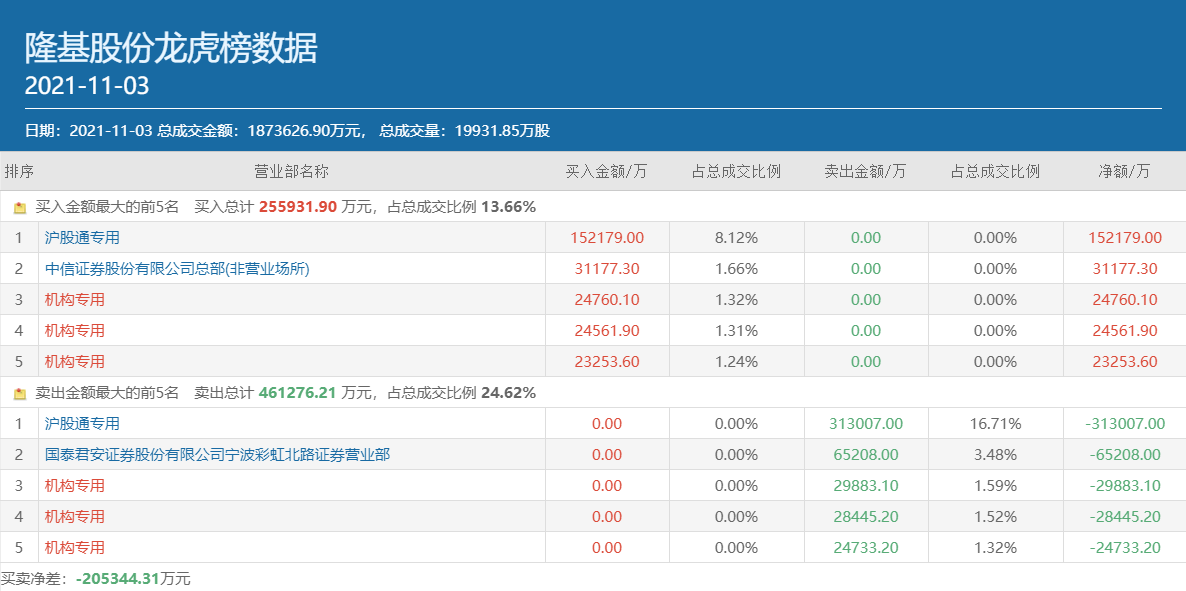Open 机构专用 with sell amount 29883.10
The height and width of the screenshot is (591, 1186).
[75, 486]
